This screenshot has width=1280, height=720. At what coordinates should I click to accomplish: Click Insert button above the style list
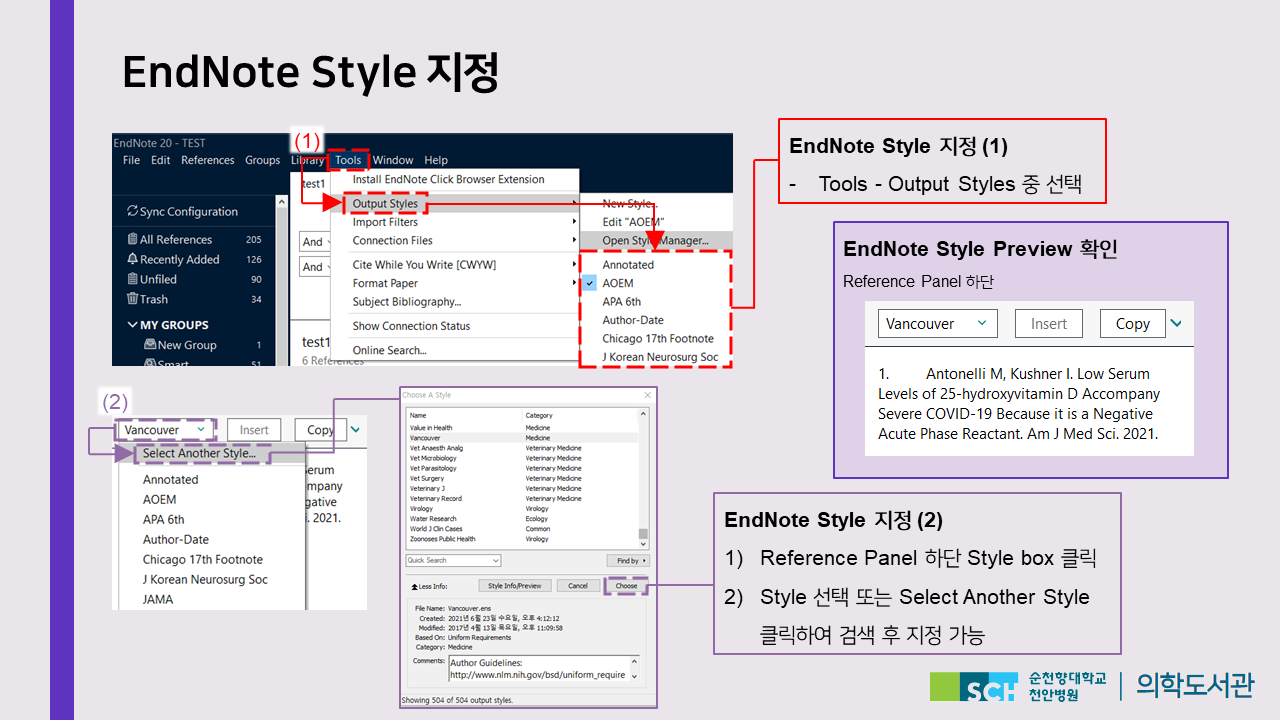pyautogui.click(x=254, y=430)
